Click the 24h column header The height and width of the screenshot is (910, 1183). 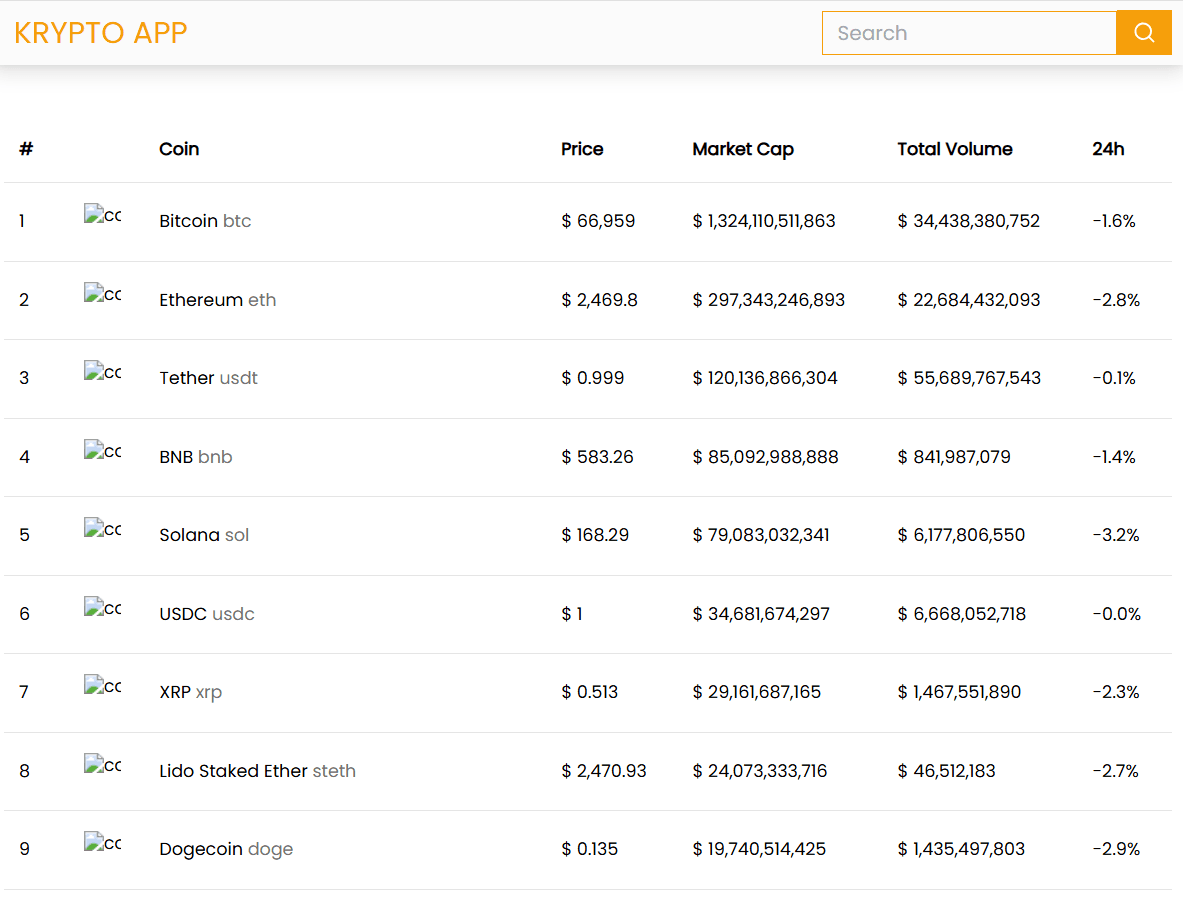click(1108, 149)
